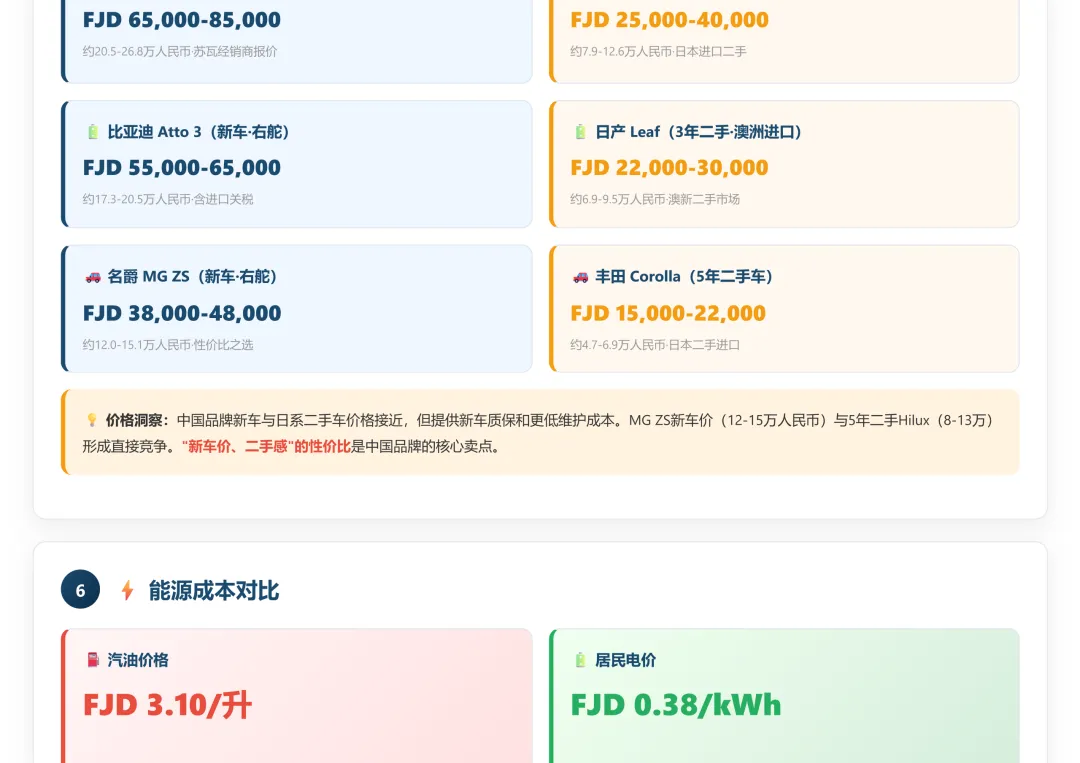Select the 比亚迪 Atto 3 price FJD 55,000-65,000
The image size is (1080, 763).
point(182,168)
